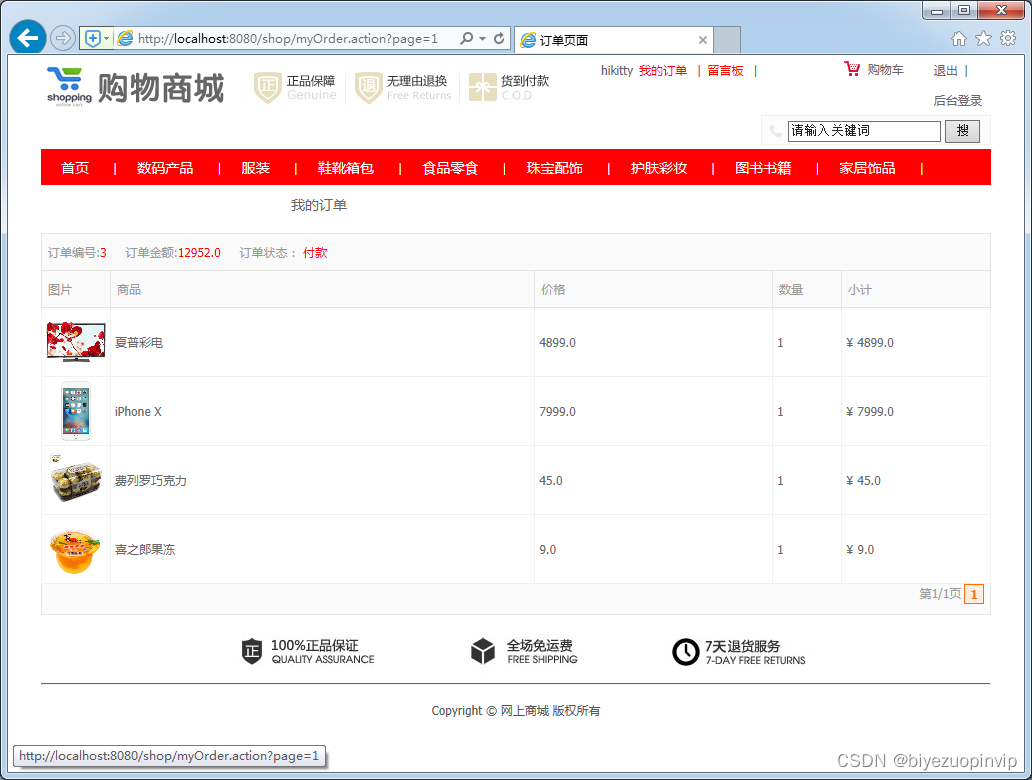Close the 订单页面 tab

coord(703,40)
